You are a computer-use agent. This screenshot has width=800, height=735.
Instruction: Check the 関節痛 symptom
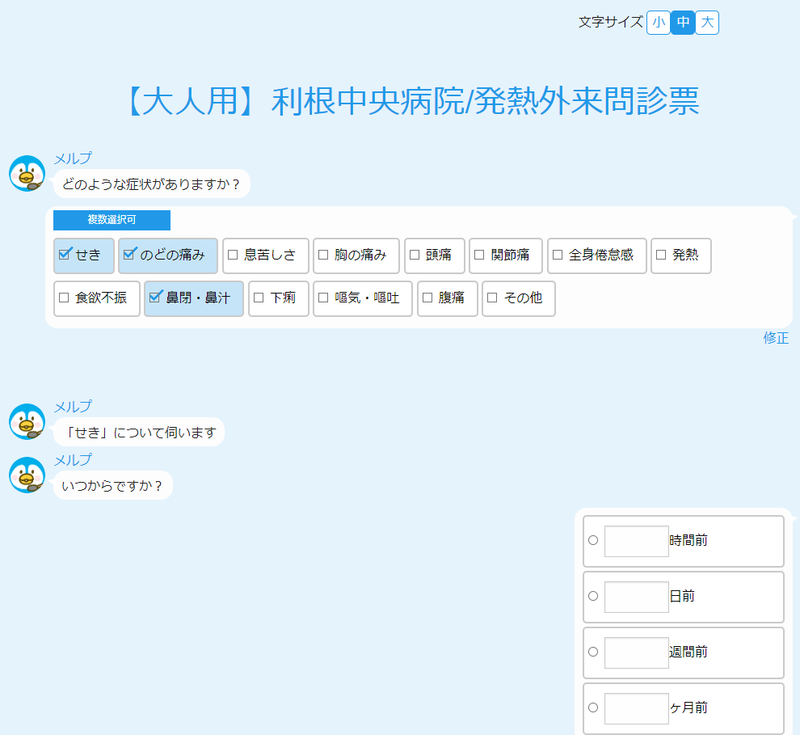tap(506, 256)
